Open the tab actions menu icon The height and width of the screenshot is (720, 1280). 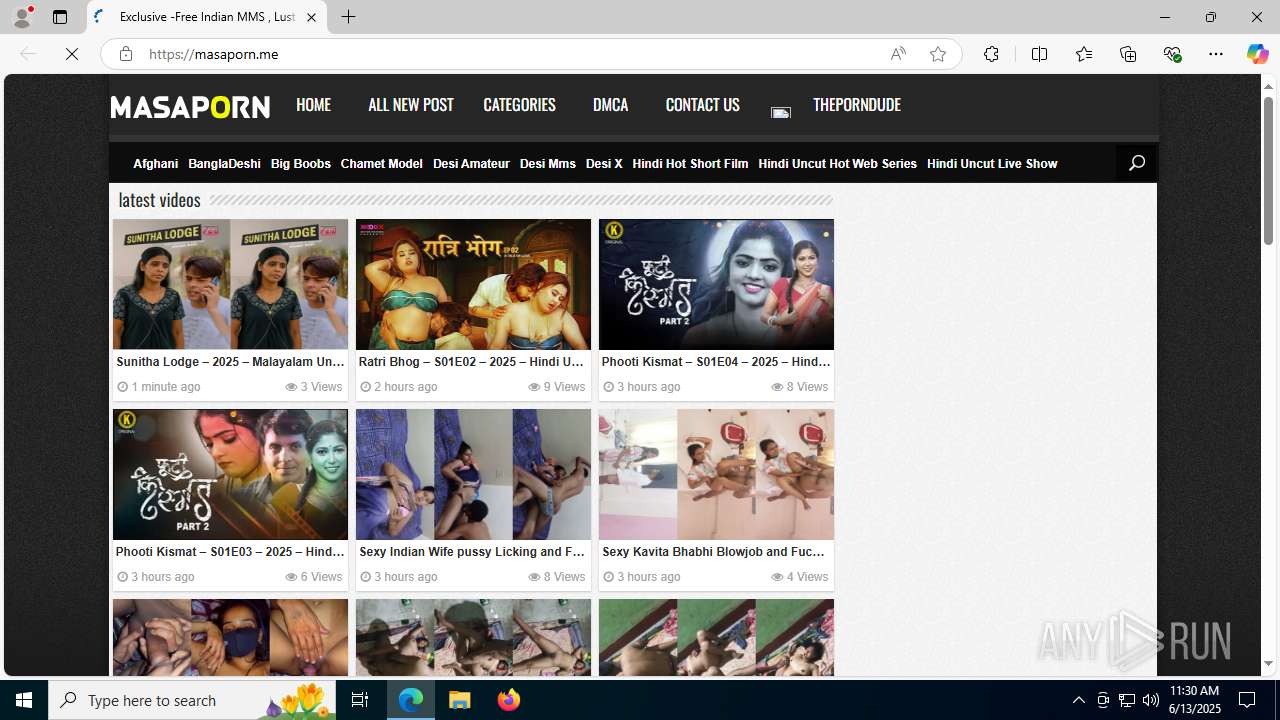pyautogui.click(x=60, y=17)
